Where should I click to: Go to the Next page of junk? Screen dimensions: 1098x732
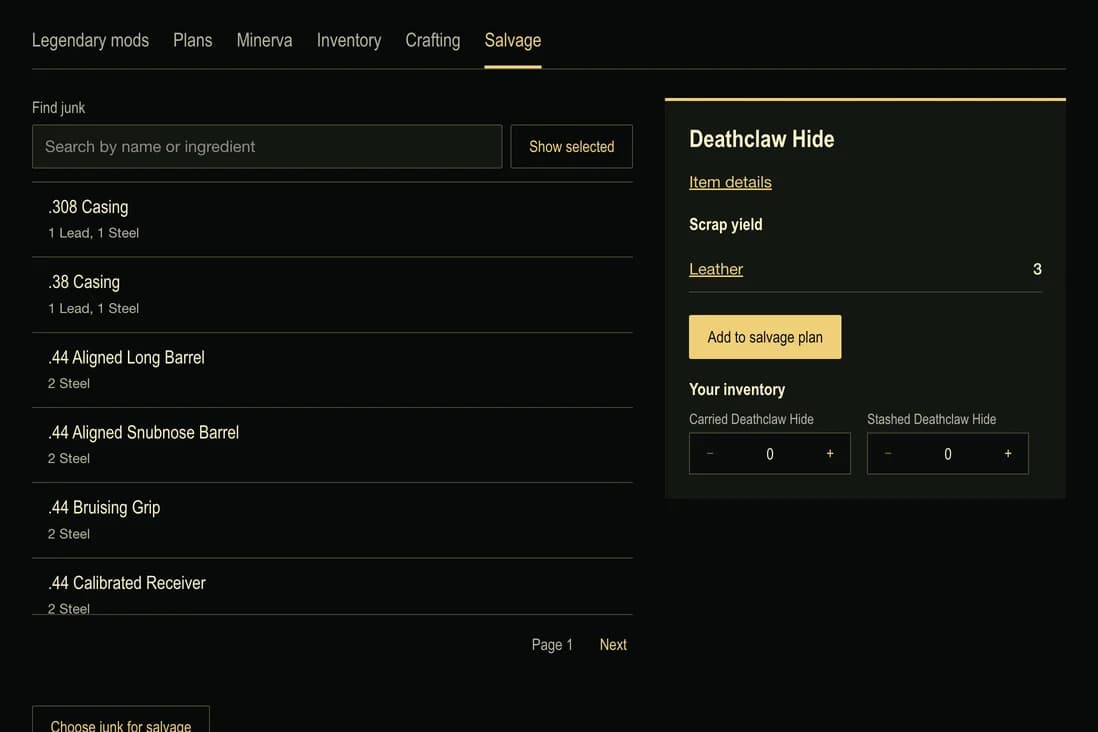[613, 644]
